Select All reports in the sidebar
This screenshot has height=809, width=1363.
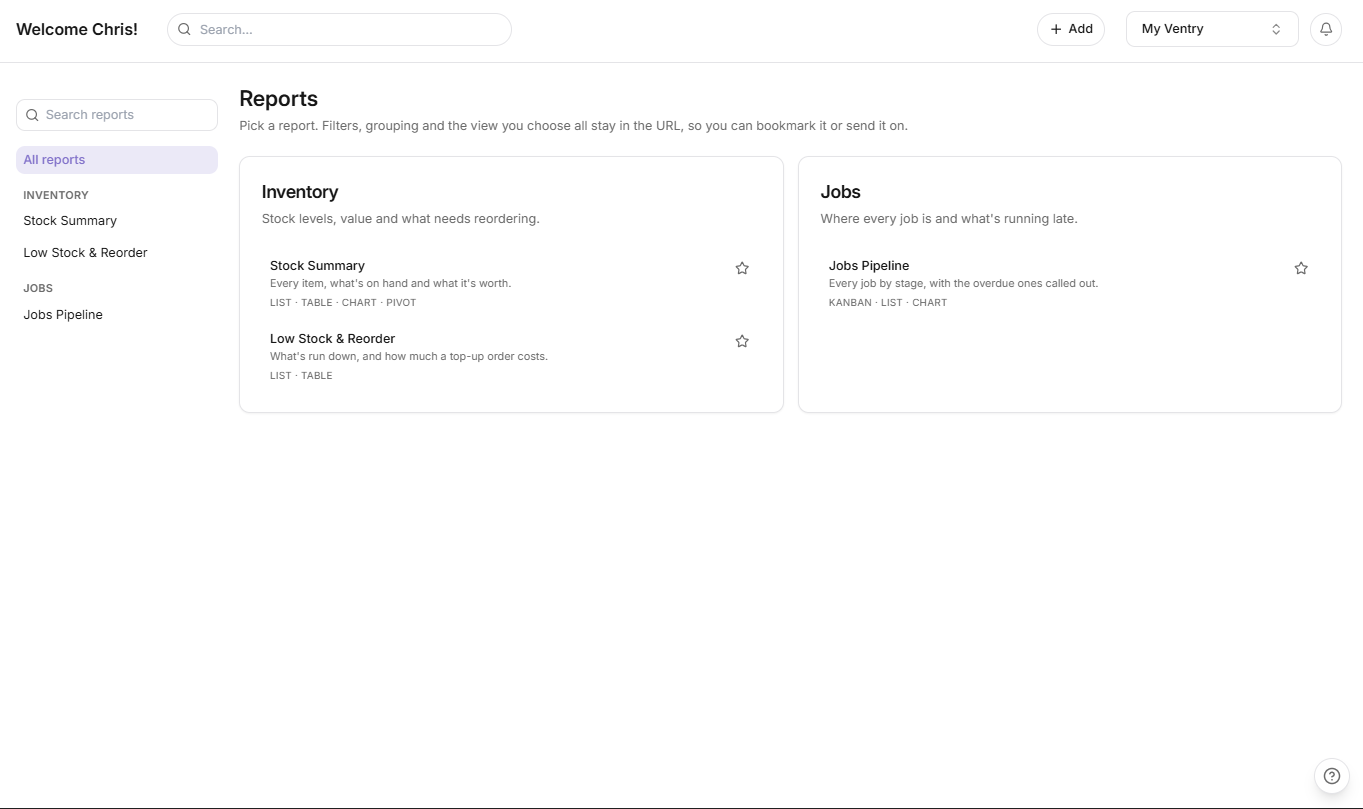[117, 160]
